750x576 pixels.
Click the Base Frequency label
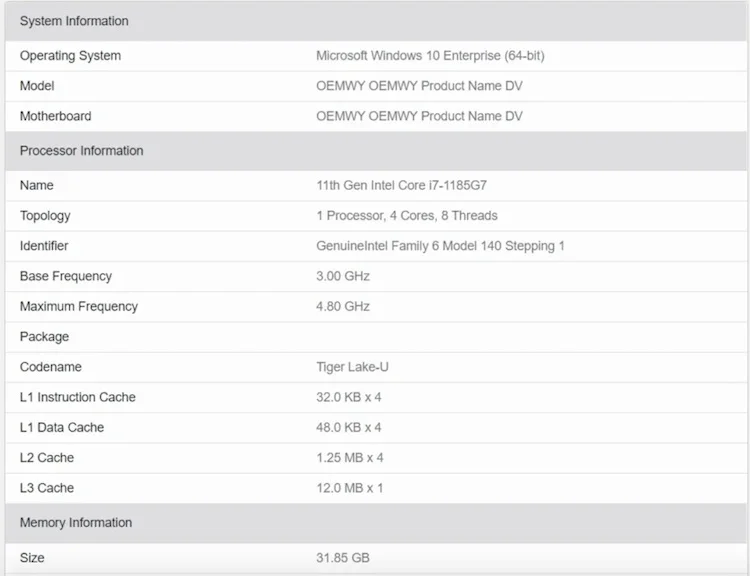point(66,276)
